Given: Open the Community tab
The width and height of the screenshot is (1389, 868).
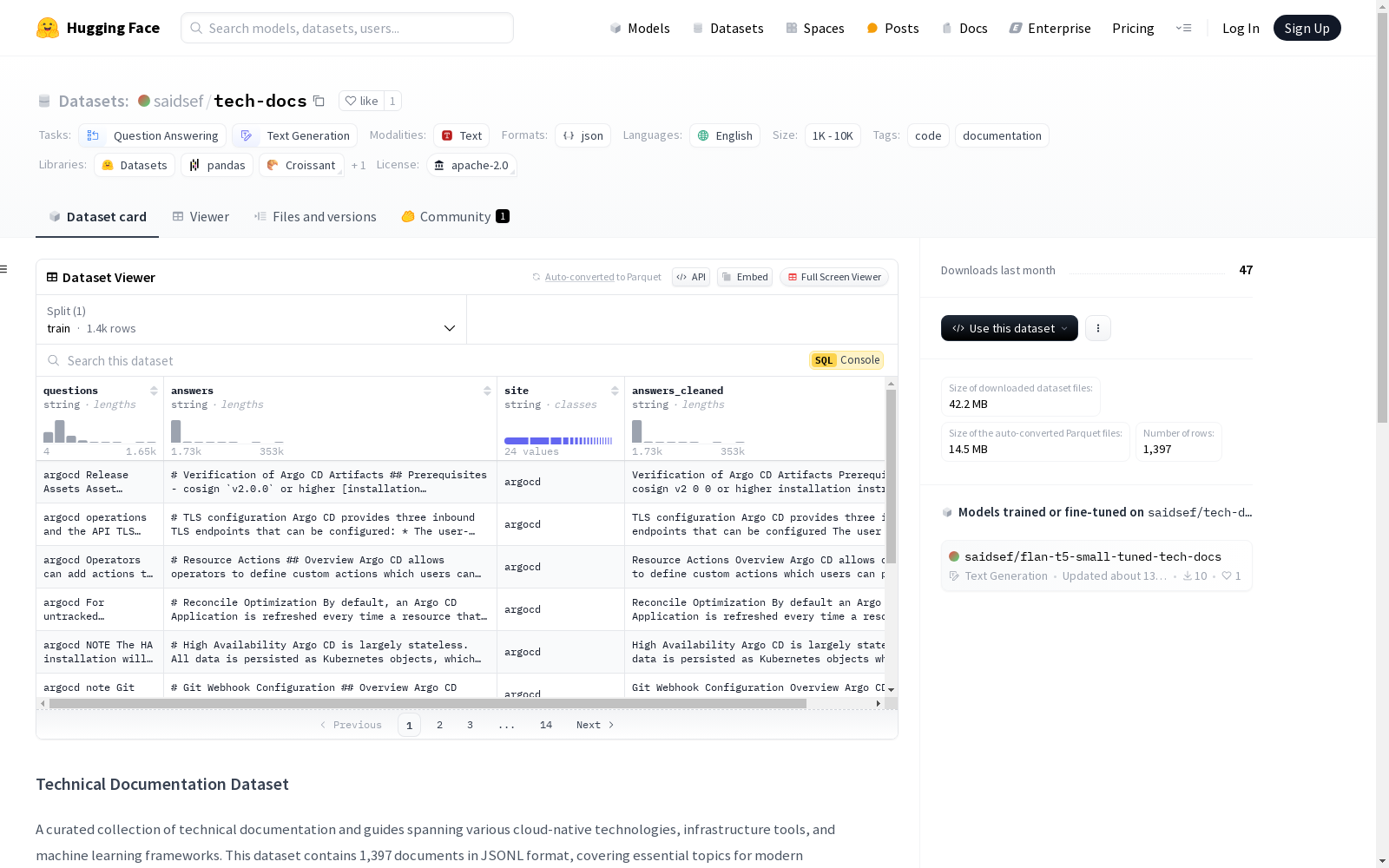Looking at the screenshot, I should 455,217.
